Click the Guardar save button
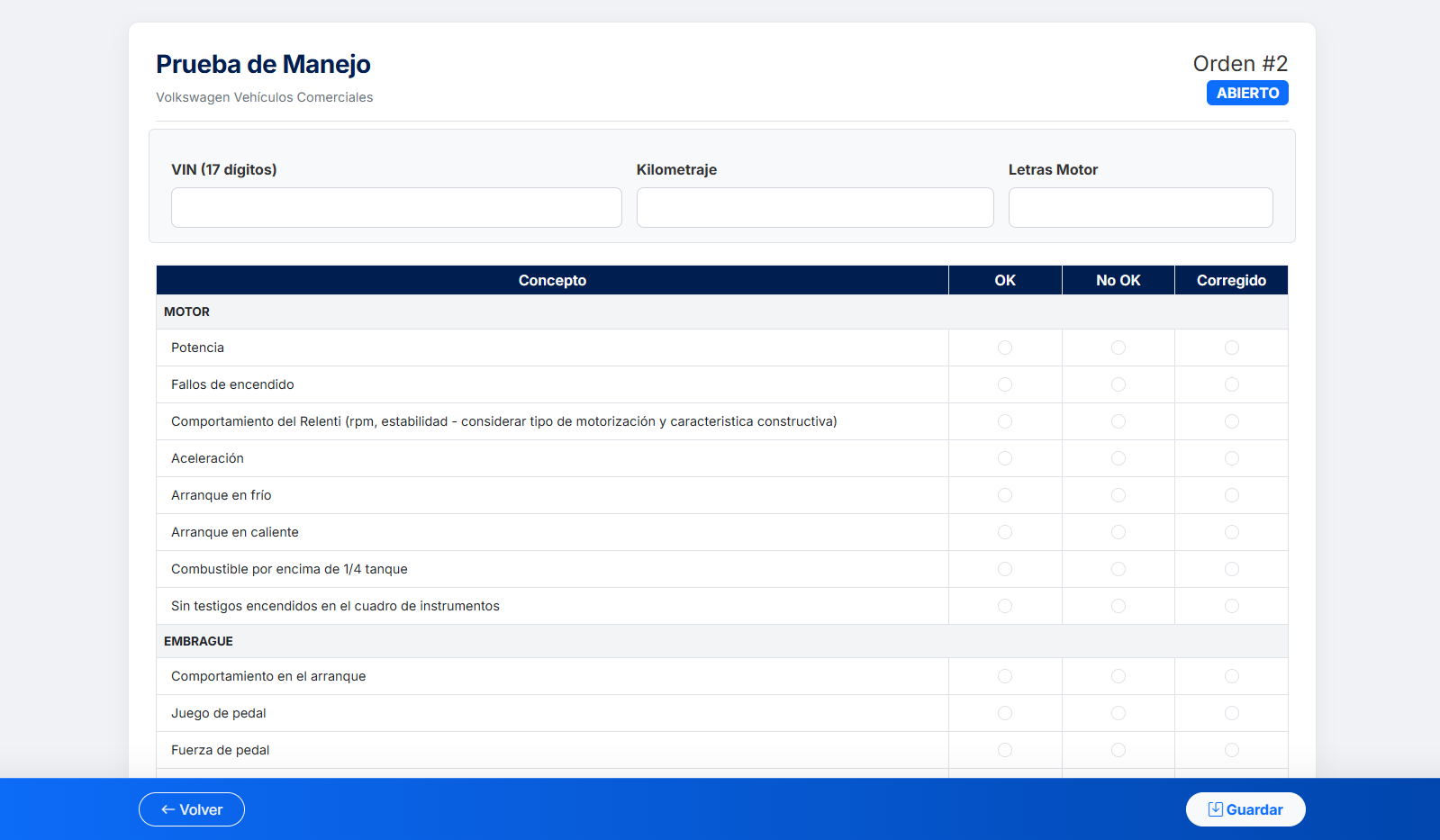The width and height of the screenshot is (1440, 840). pos(1245,809)
